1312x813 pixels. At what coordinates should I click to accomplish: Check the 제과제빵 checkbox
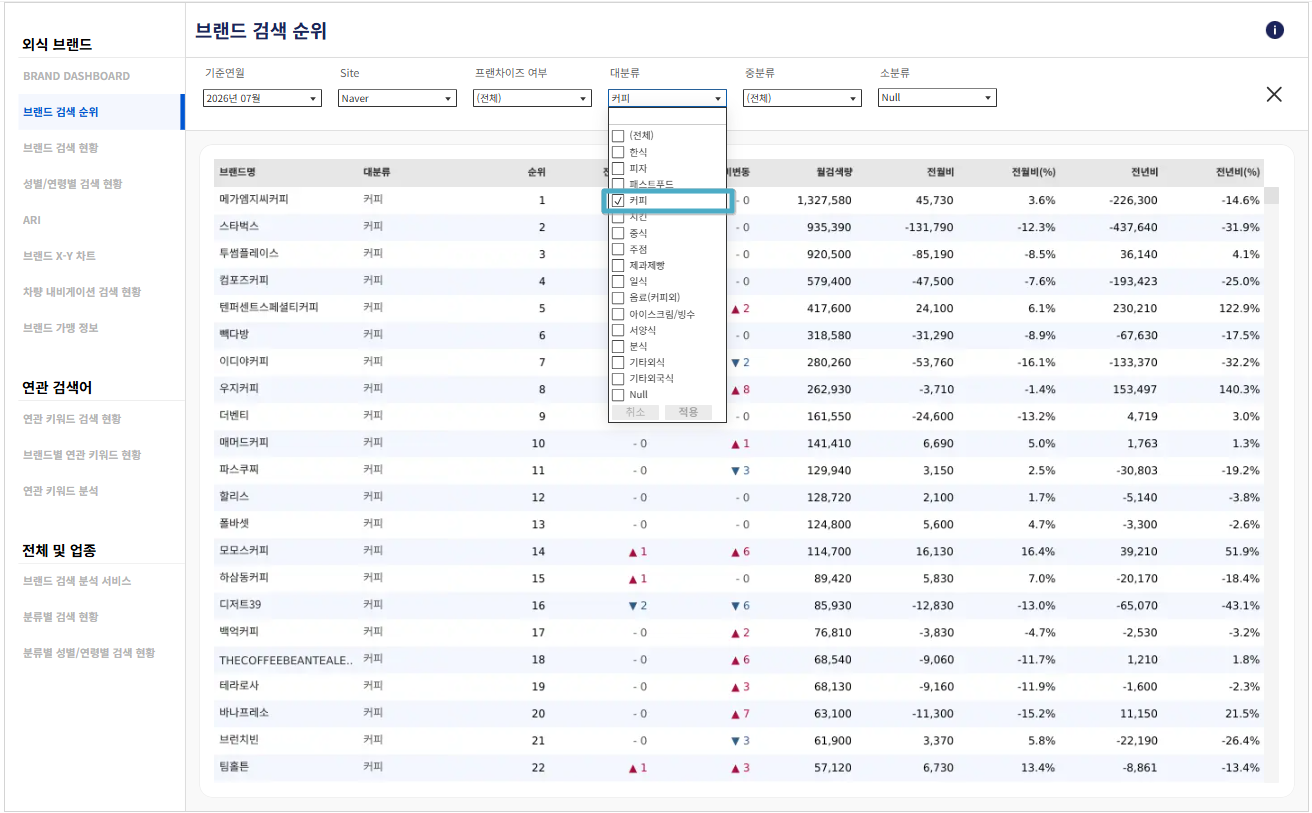618,265
